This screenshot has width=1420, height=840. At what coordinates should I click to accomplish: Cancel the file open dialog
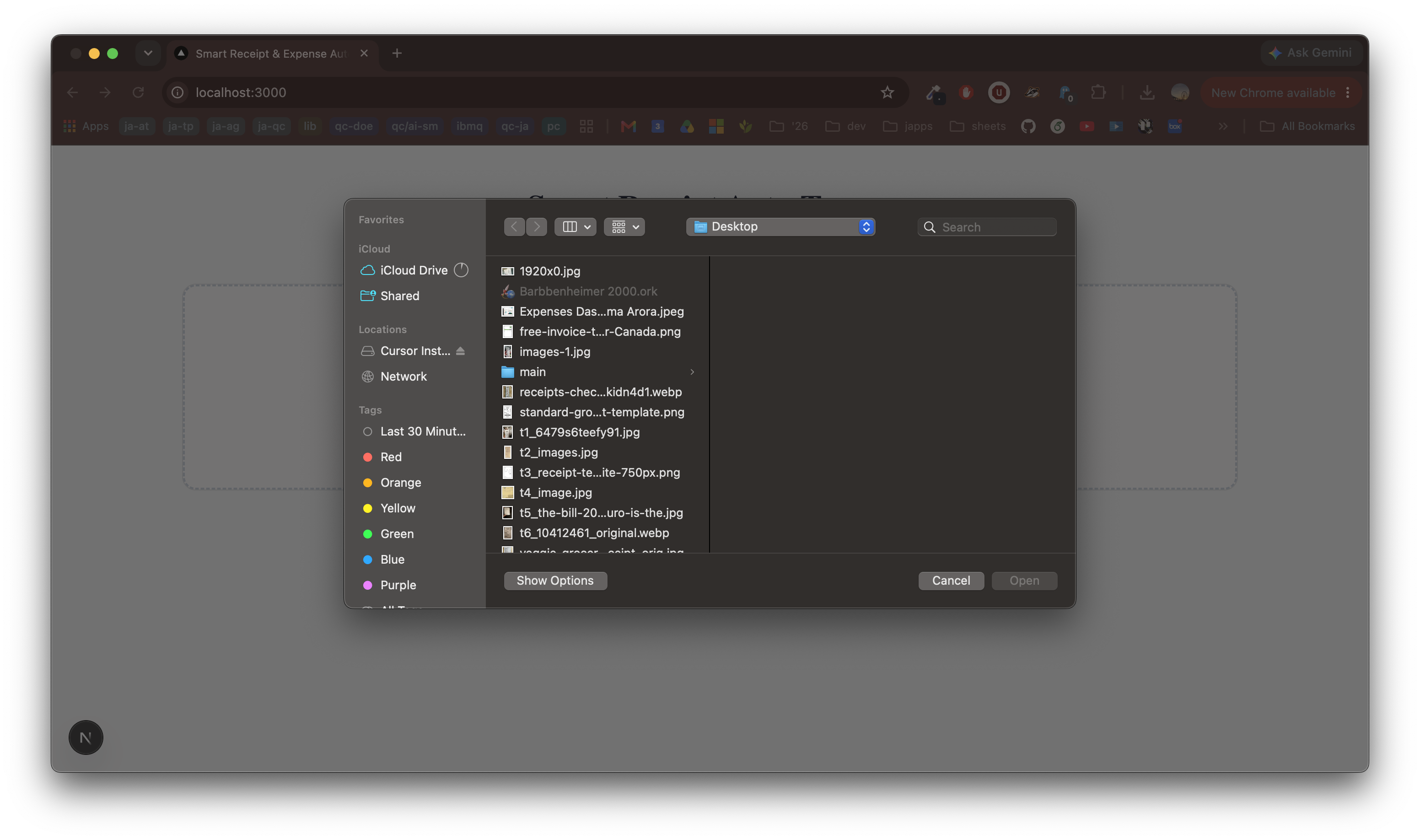pyautogui.click(x=951, y=581)
